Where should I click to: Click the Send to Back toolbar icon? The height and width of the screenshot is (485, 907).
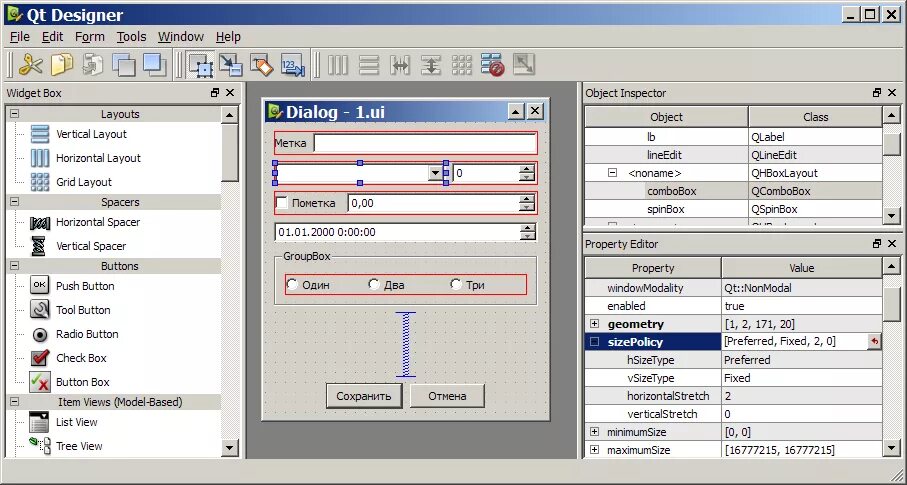pos(124,64)
